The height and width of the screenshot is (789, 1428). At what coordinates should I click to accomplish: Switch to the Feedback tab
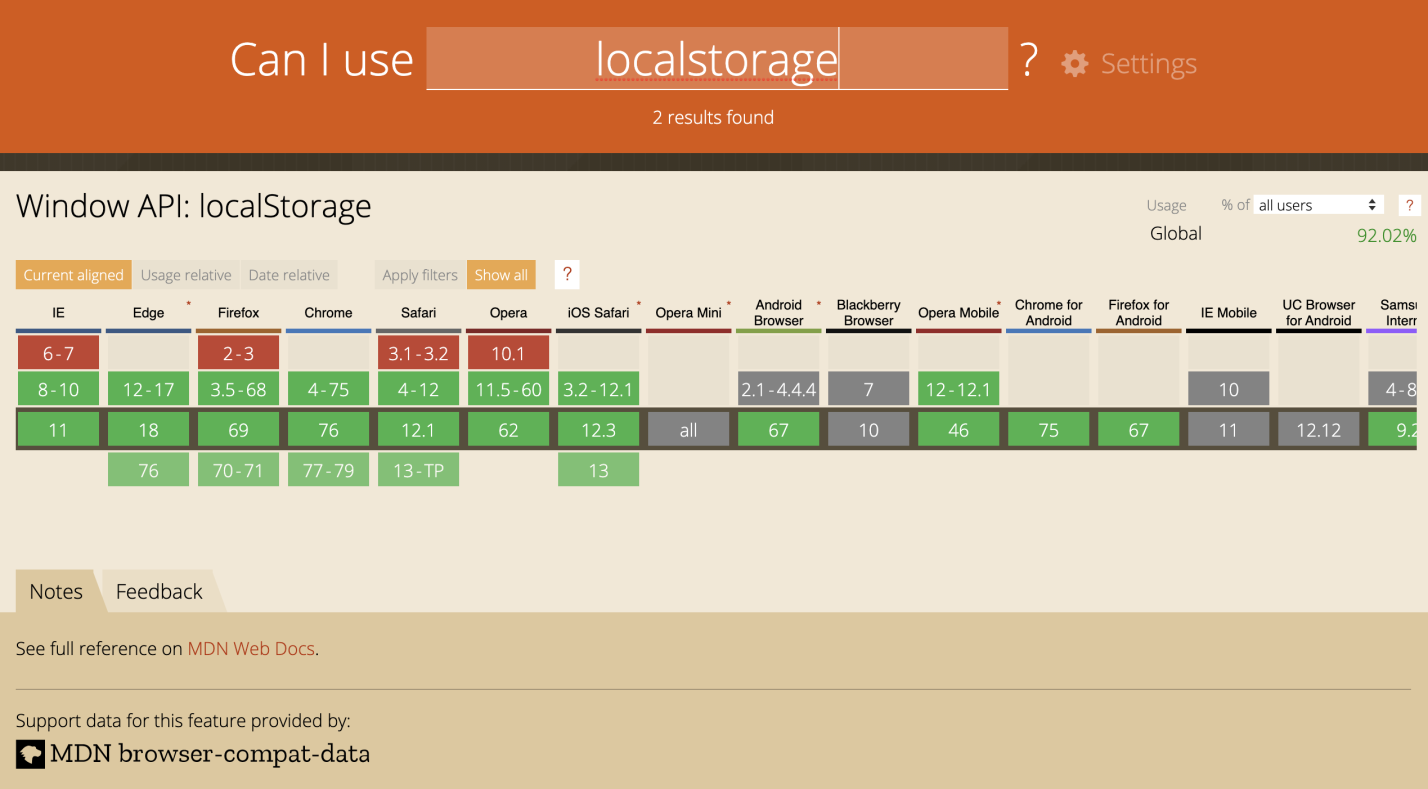159,591
